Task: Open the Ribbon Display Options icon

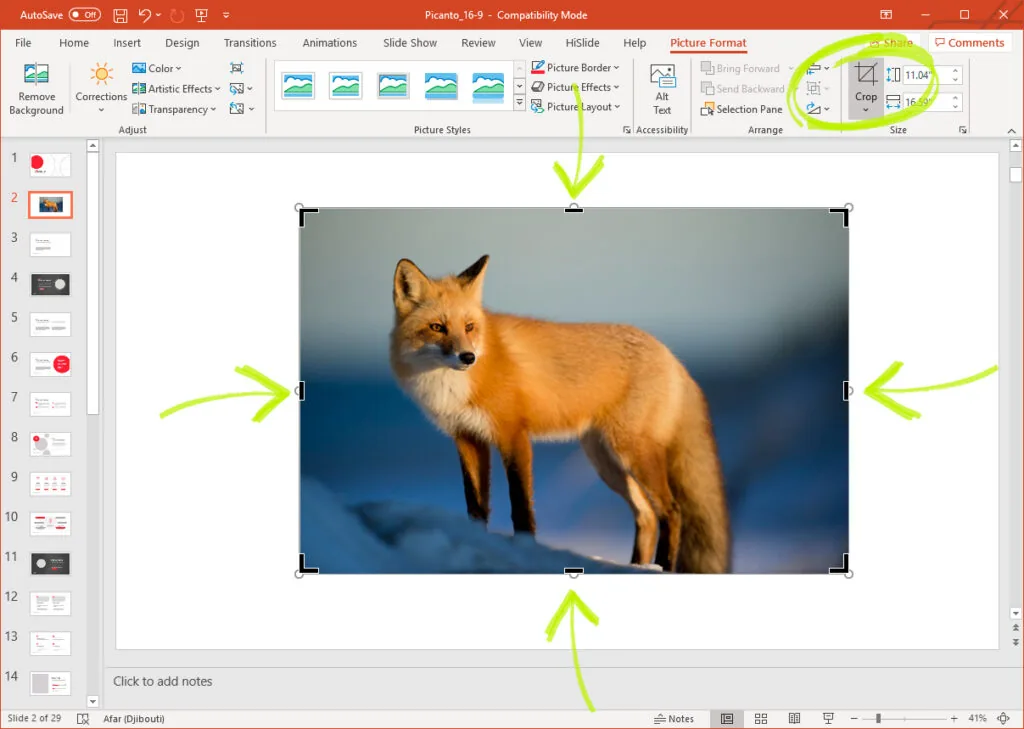Action: point(886,14)
